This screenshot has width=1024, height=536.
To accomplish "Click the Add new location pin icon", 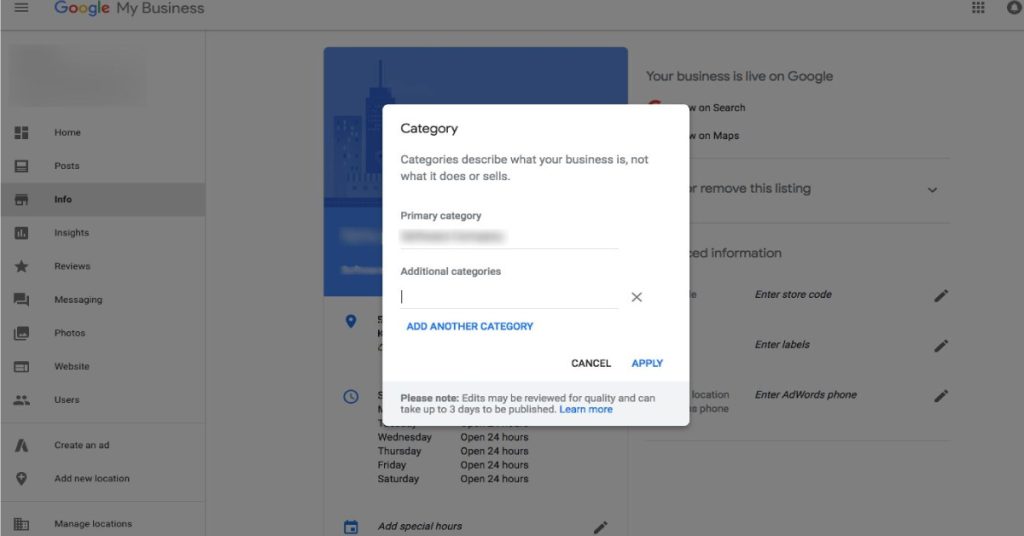I will (x=22, y=479).
